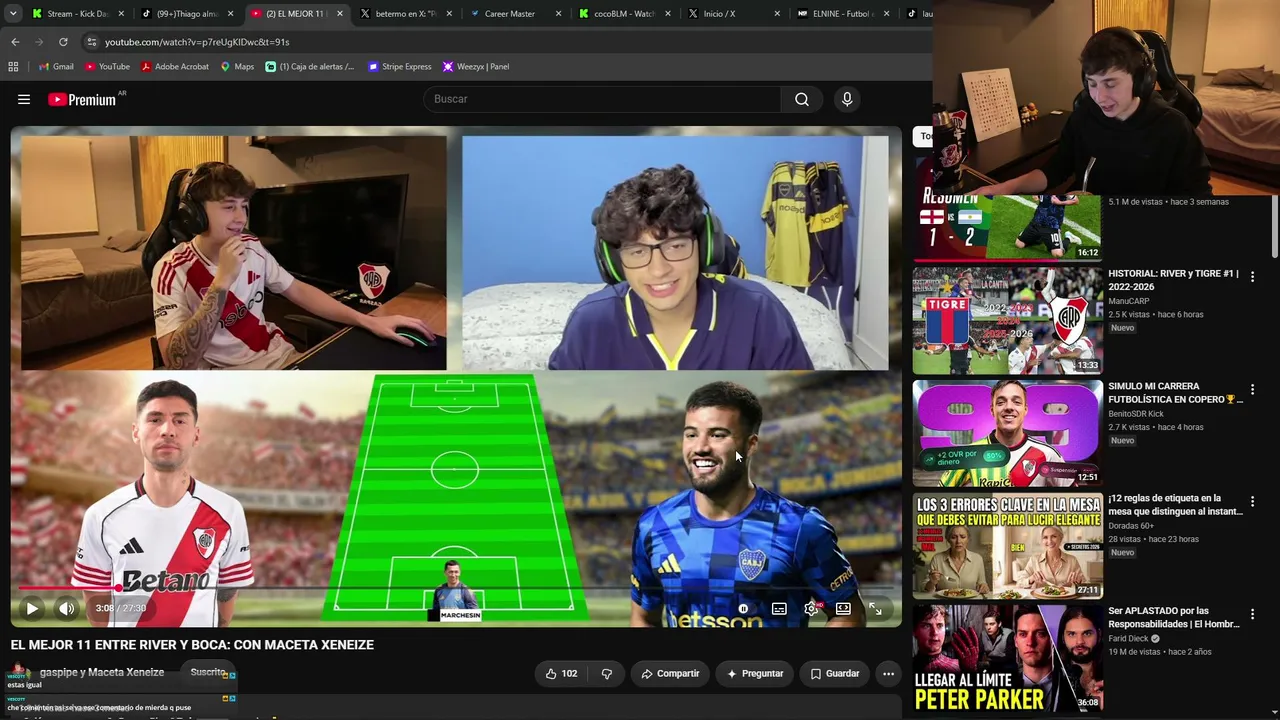The image size is (1280, 720).
Task: Save video with the Guardar button
Action: 835,674
